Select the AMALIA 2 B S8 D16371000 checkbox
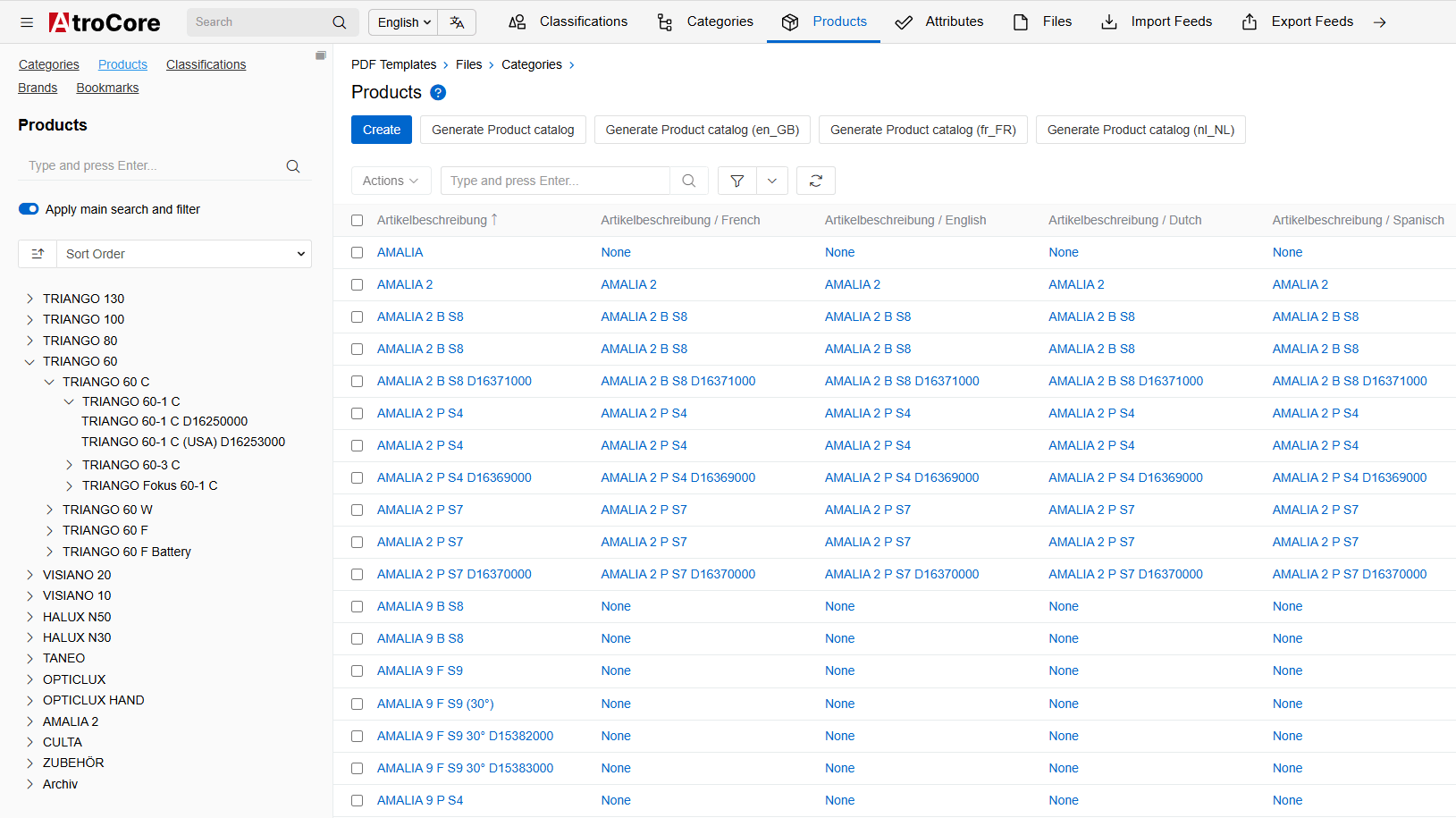The image size is (1456, 818). point(358,382)
